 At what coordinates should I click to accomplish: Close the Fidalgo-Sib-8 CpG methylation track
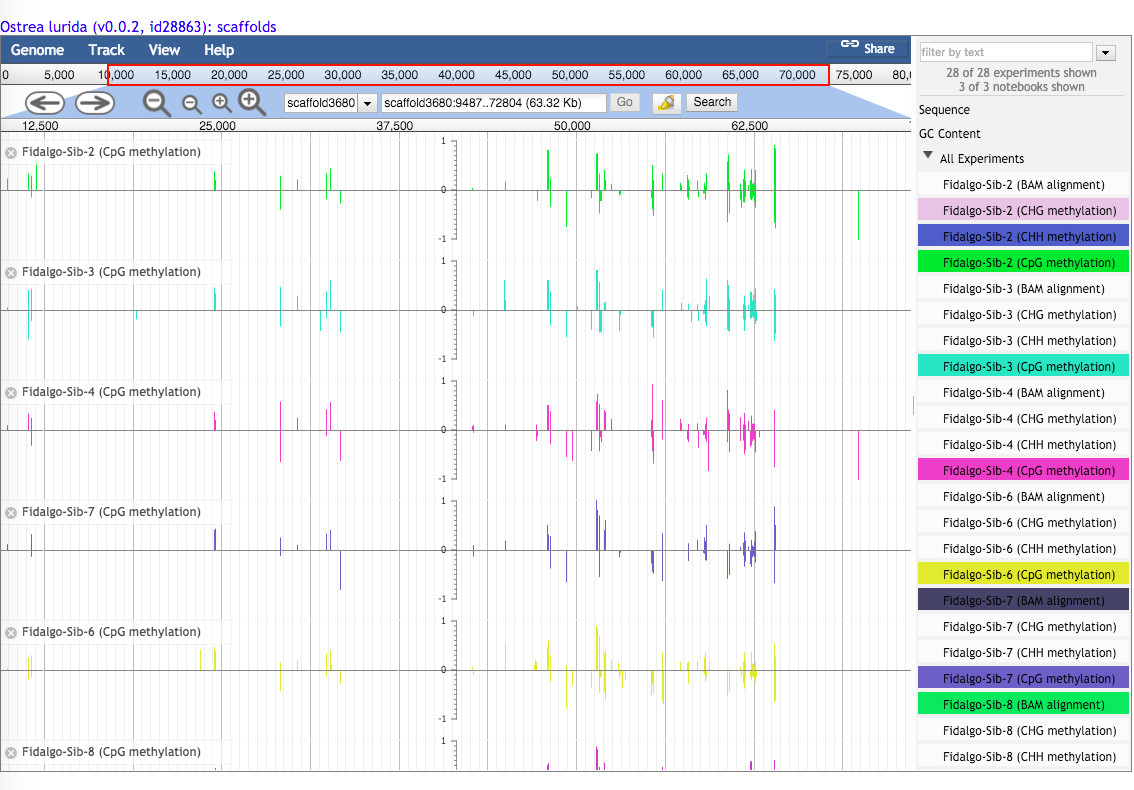pyautogui.click(x=11, y=753)
